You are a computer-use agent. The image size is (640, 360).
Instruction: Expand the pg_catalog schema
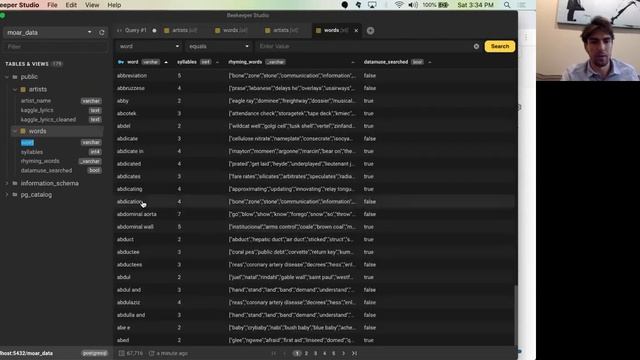point(7,195)
